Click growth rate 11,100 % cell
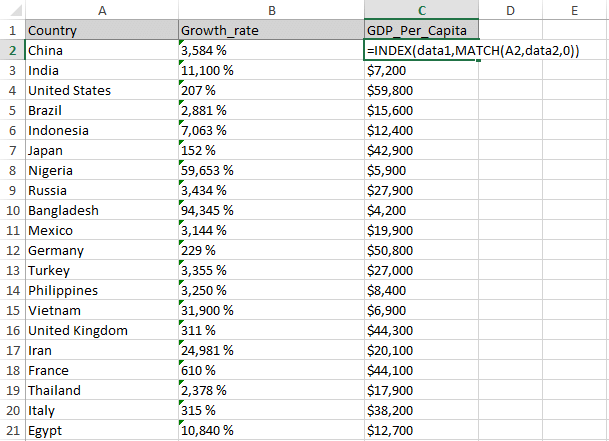Image resolution: width=609 pixels, height=441 pixels. [271, 70]
